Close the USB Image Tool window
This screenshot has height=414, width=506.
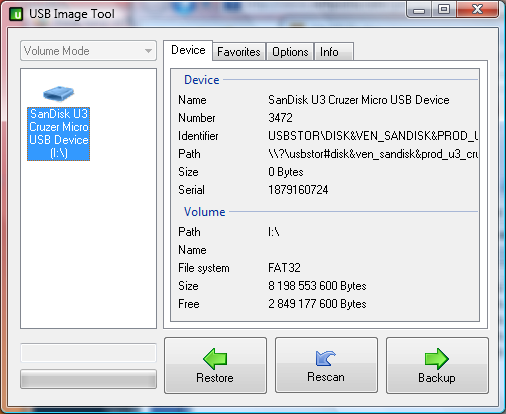coord(478,10)
